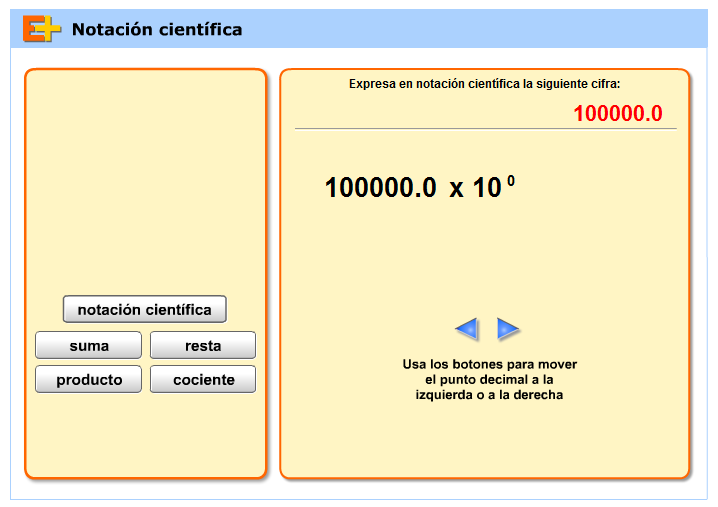Click the orange E+ logo icon
Image resolution: width=718 pixels, height=507 pixels.
42,30
